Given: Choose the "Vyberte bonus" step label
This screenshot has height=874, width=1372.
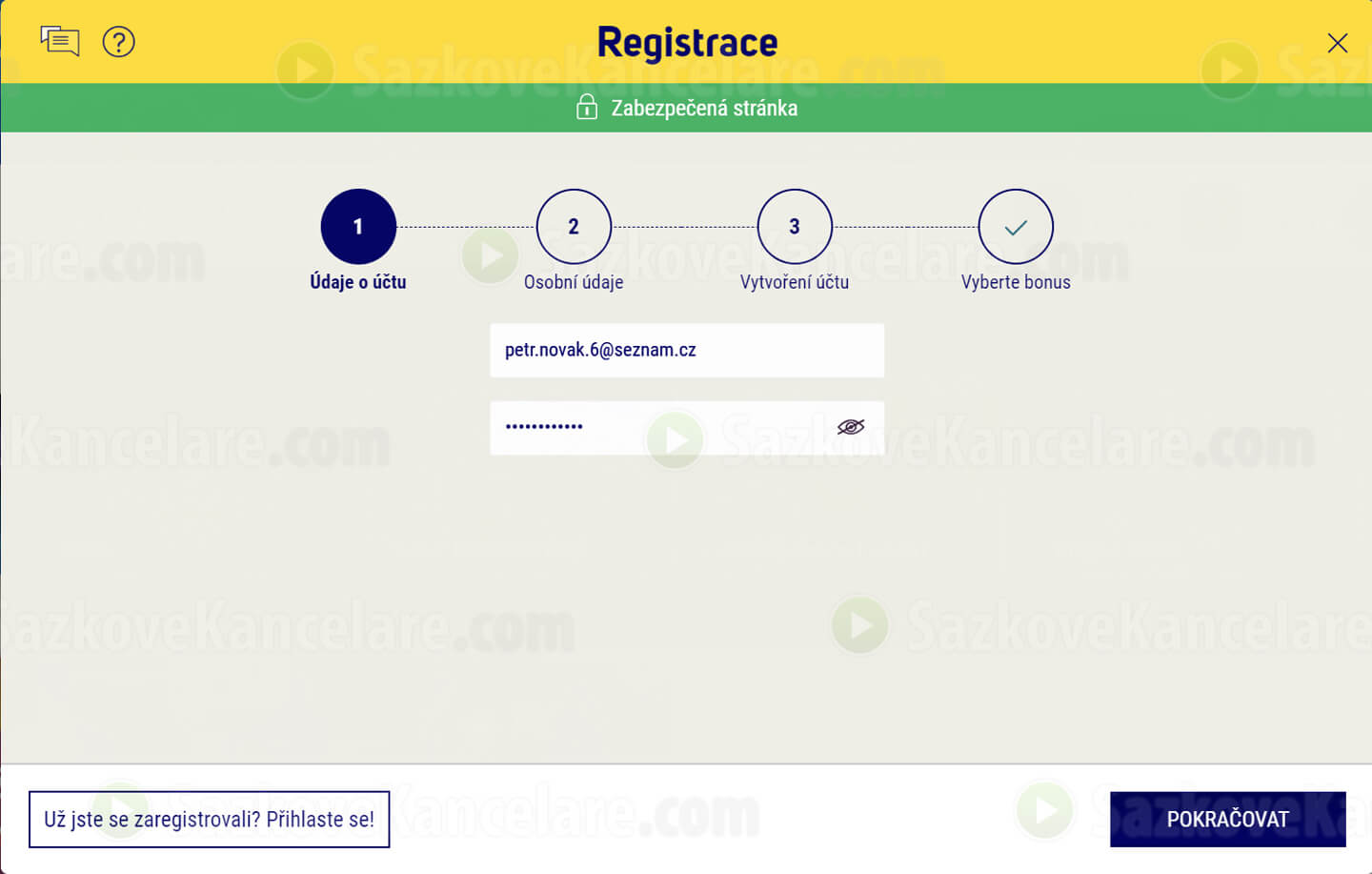Looking at the screenshot, I should 1016,282.
